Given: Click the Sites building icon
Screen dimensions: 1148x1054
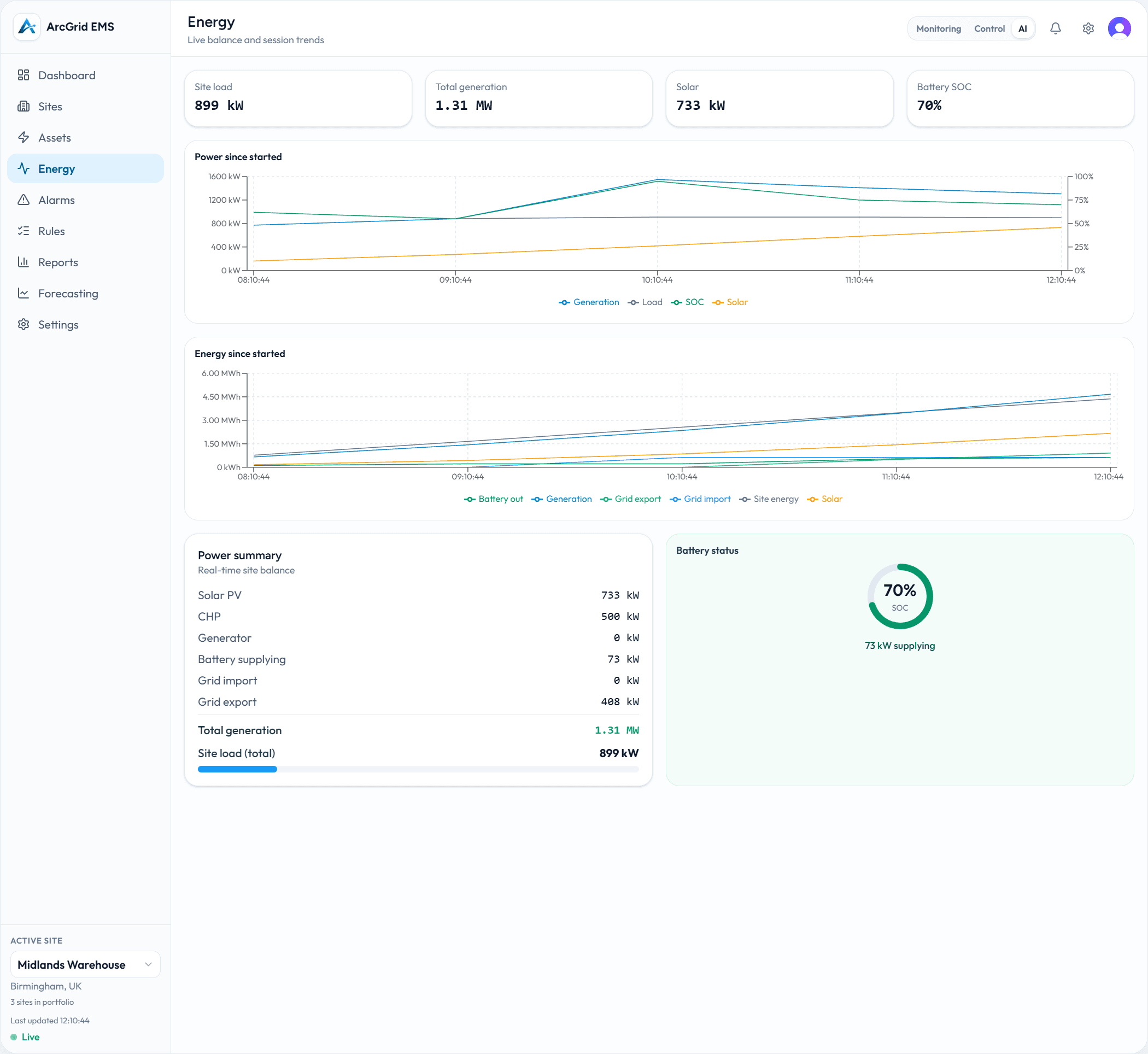Looking at the screenshot, I should pos(24,107).
